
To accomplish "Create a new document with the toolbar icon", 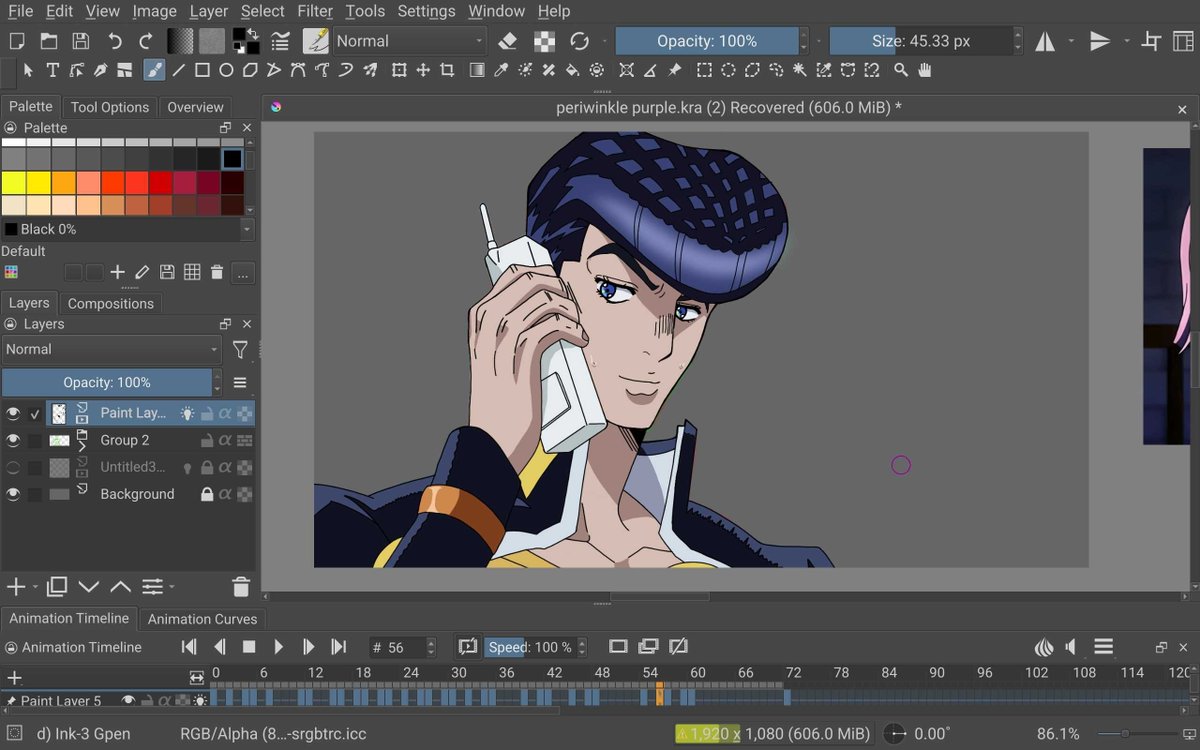I will point(16,41).
